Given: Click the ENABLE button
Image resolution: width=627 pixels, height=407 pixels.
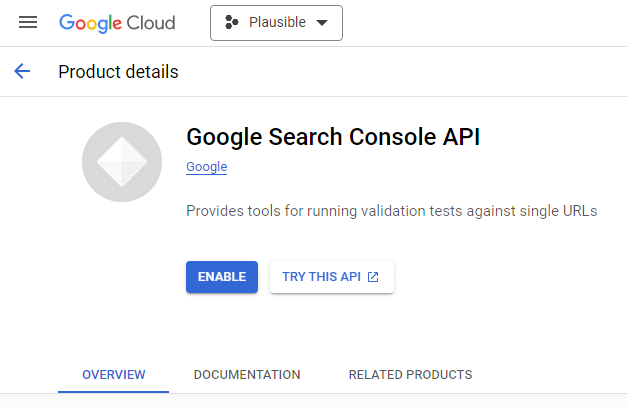Looking at the screenshot, I should coord(222,277).
